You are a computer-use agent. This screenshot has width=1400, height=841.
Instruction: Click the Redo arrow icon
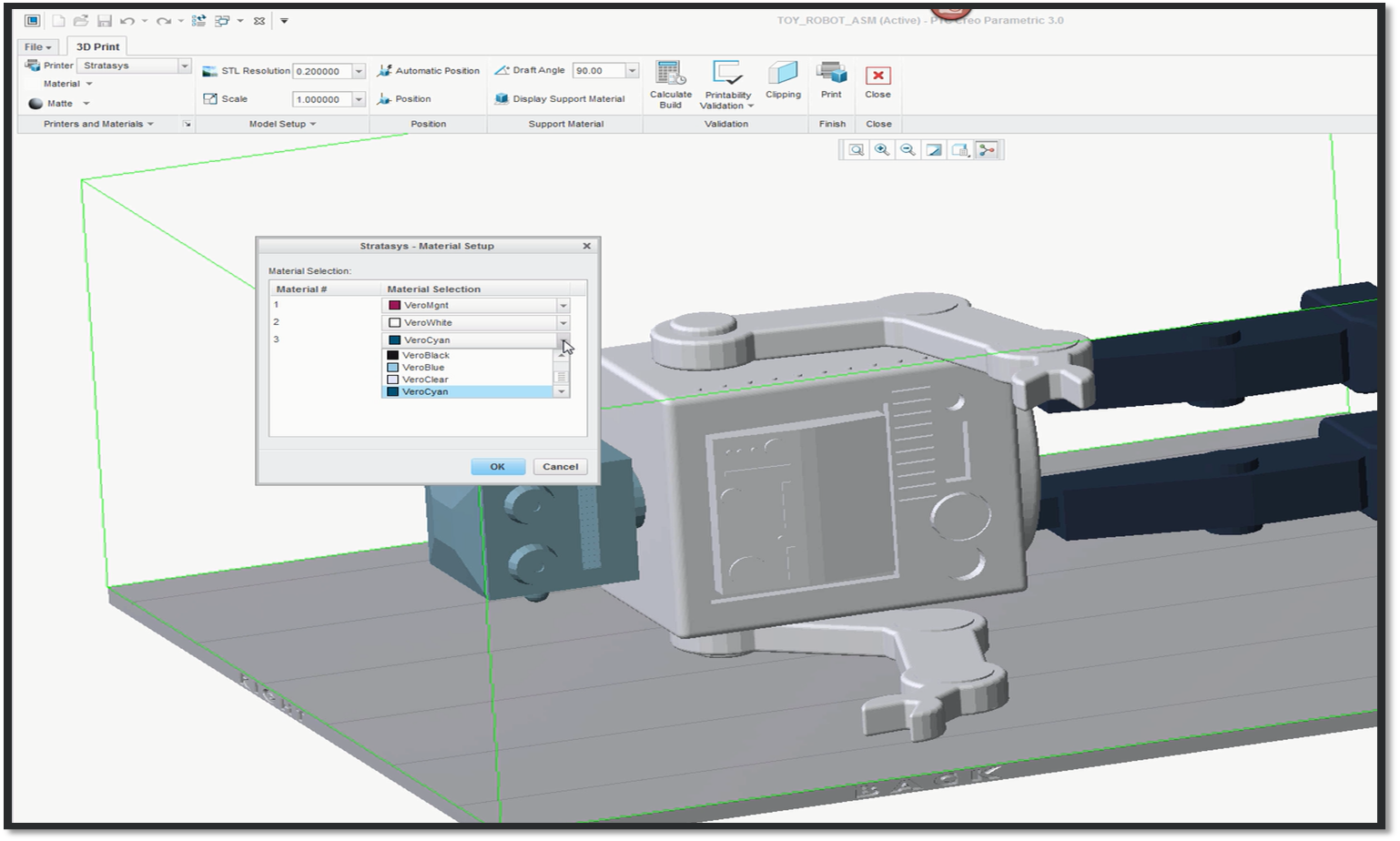[163, 20]
